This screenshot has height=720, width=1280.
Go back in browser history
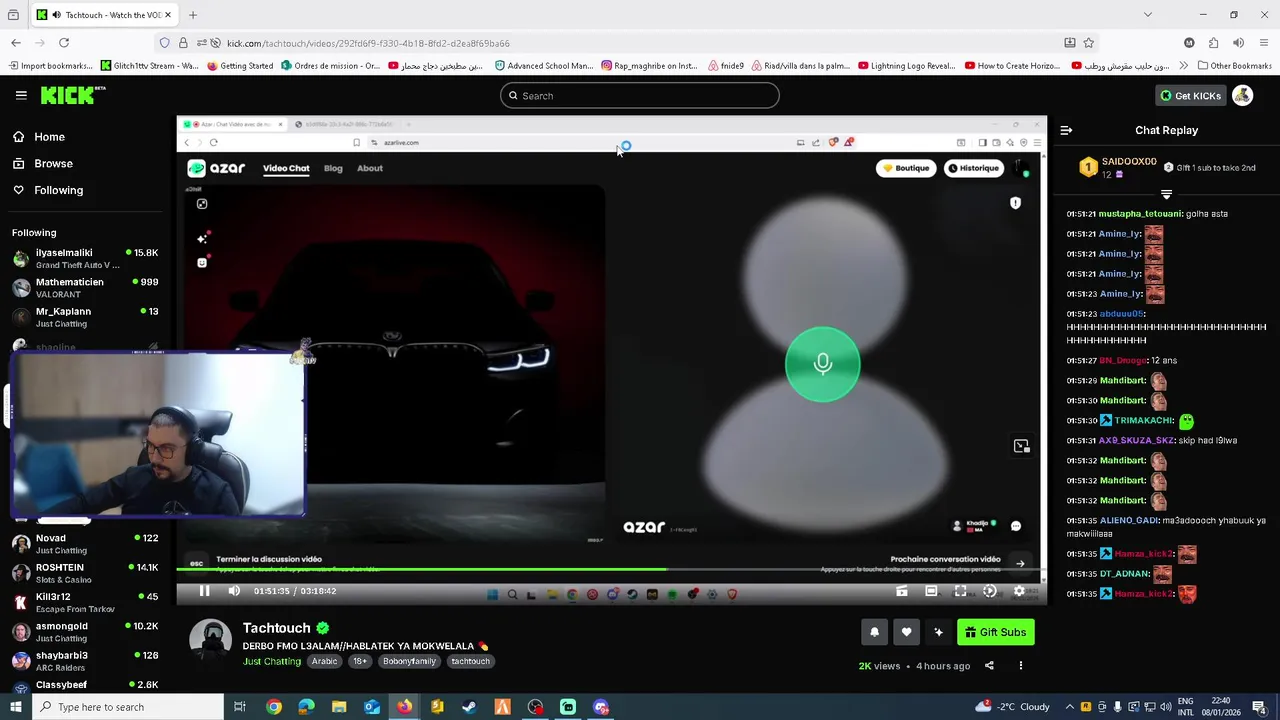(x=16, y=43)
